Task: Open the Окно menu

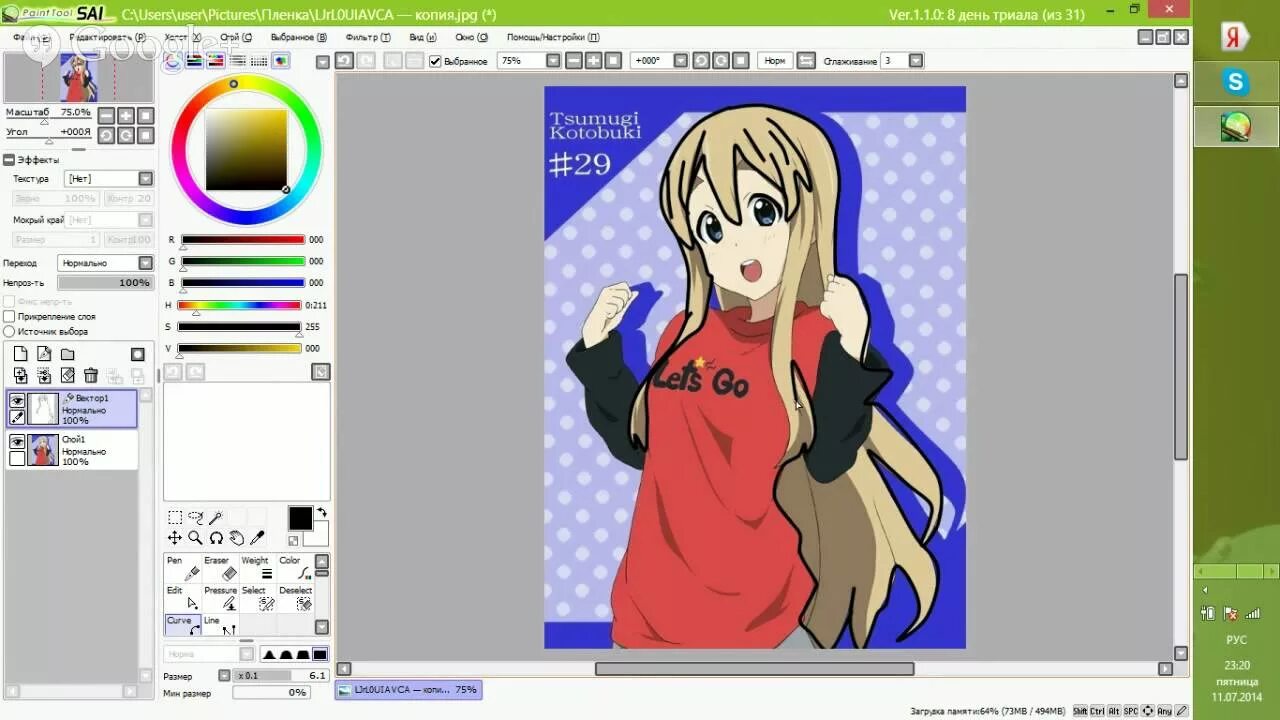Action: pos(471,37)
